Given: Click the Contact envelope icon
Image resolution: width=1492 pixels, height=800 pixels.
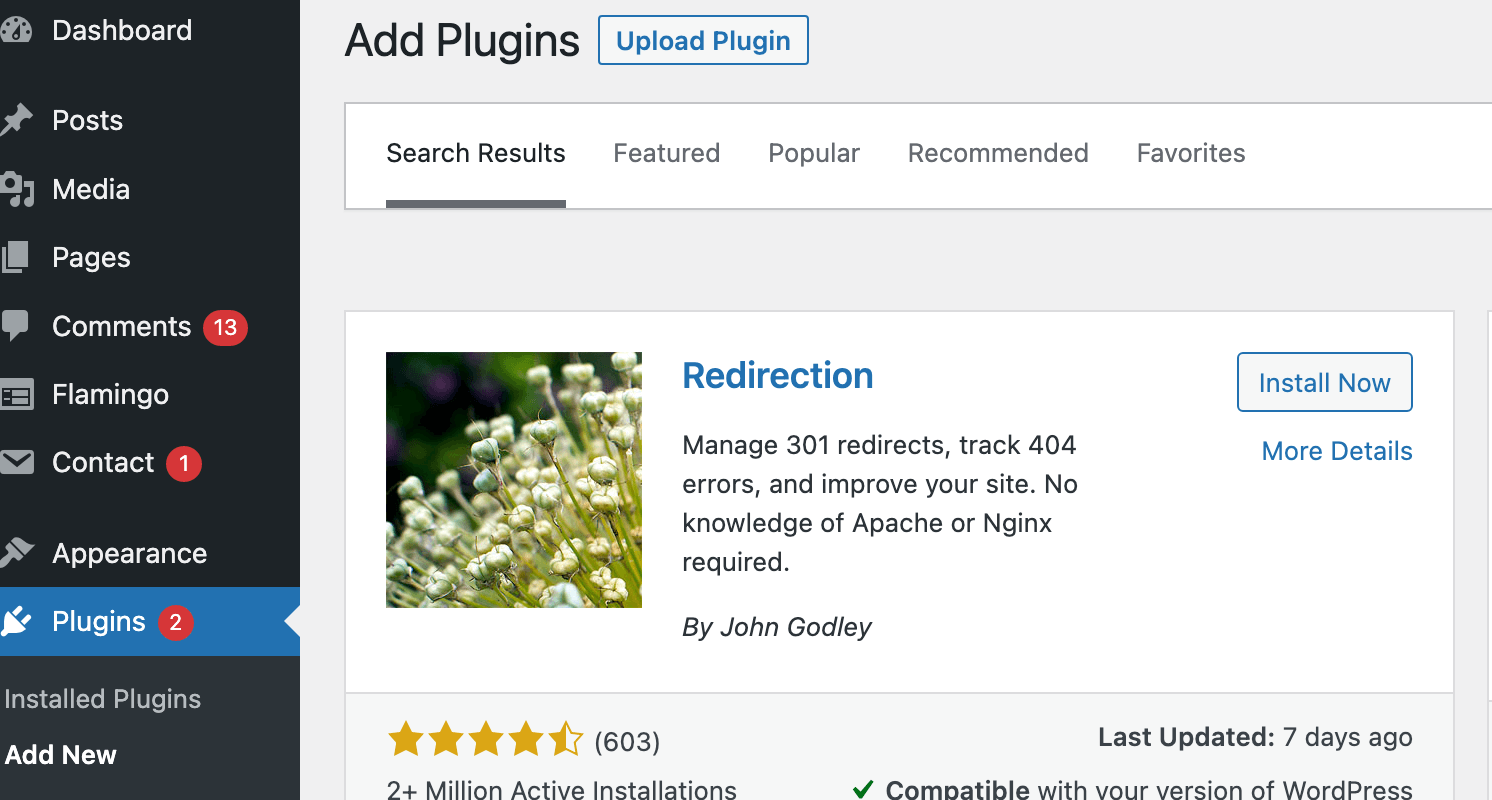Looking at the screenshot, I should pyautogui.click(x=16, y=463).
